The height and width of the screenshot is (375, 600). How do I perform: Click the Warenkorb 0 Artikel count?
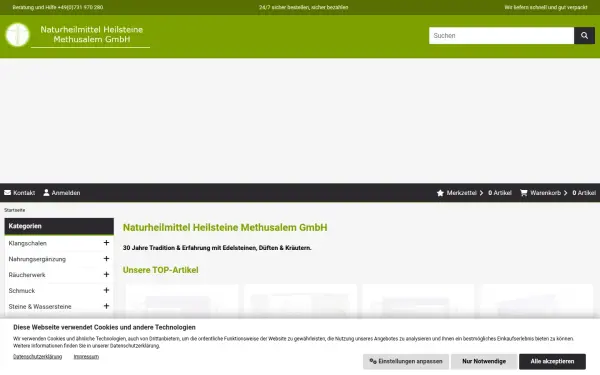click(584, 193)
